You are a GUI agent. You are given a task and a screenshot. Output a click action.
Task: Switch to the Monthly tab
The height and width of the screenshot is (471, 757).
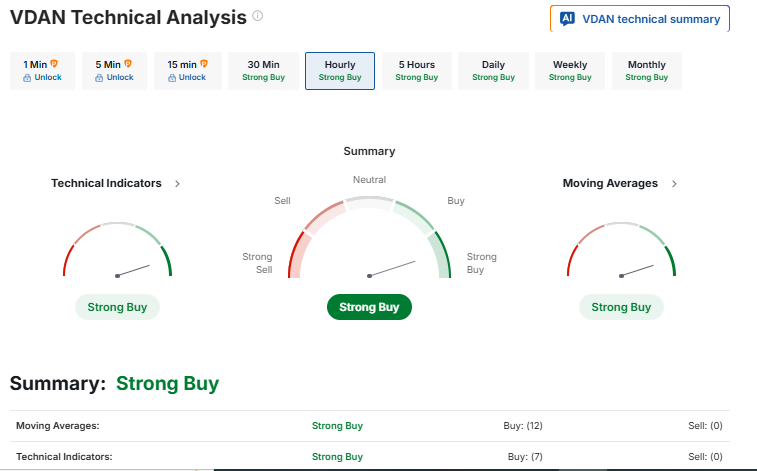click(647, 71)
